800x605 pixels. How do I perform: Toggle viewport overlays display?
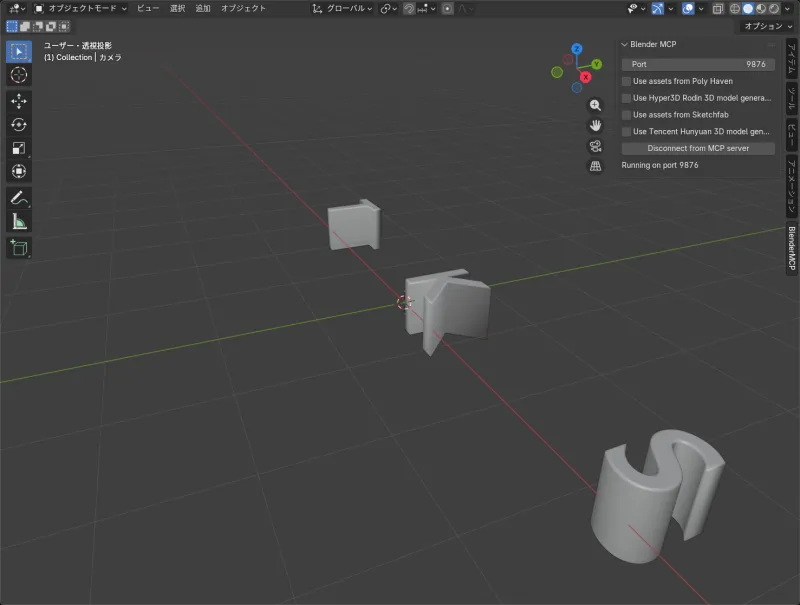688,9
